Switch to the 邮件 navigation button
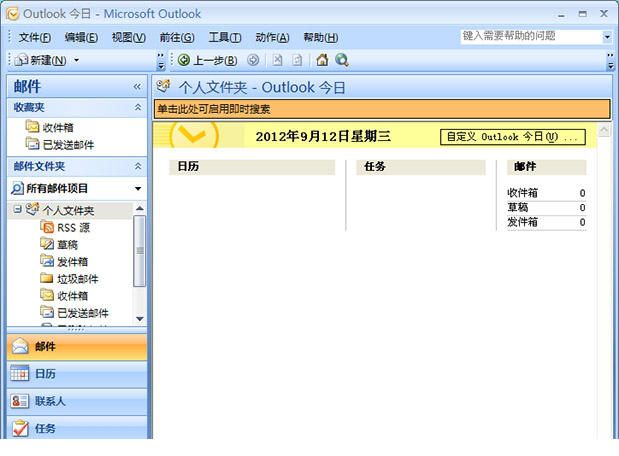Viewport: 619px width, 456px height. (x=77, y=347)
